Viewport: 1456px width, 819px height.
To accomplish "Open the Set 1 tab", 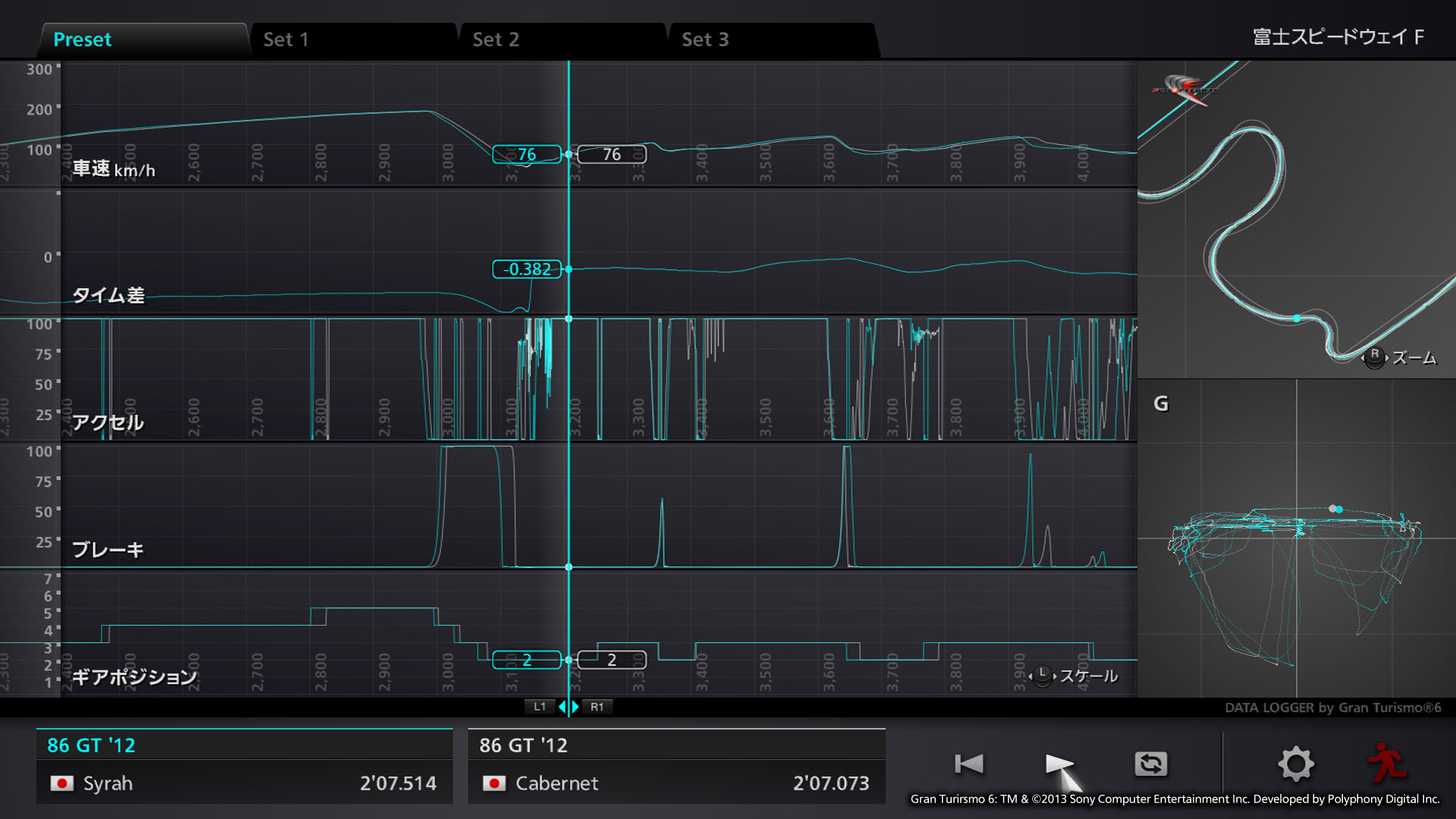I will [286, 39].
